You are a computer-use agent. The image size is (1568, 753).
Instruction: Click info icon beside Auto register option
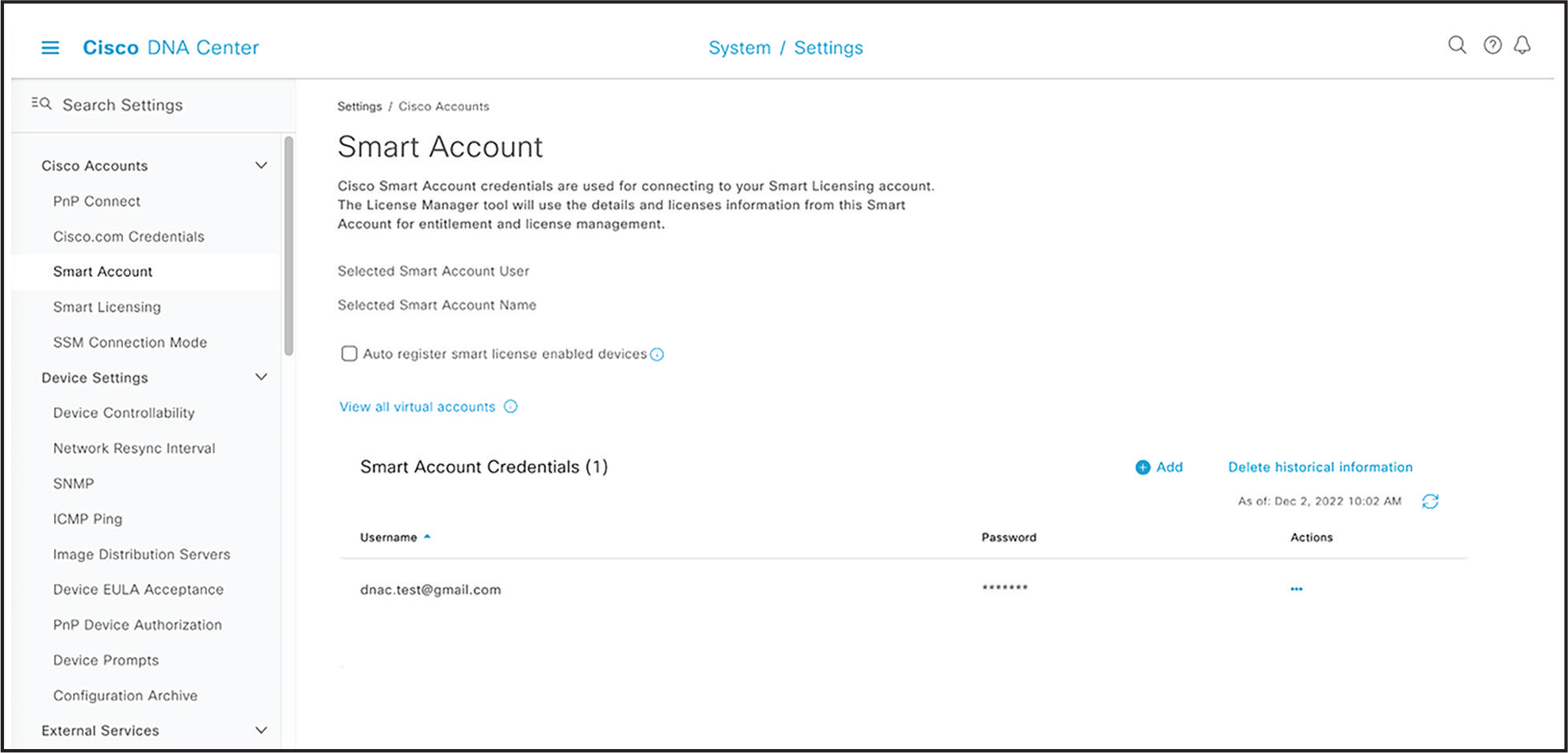657,355
